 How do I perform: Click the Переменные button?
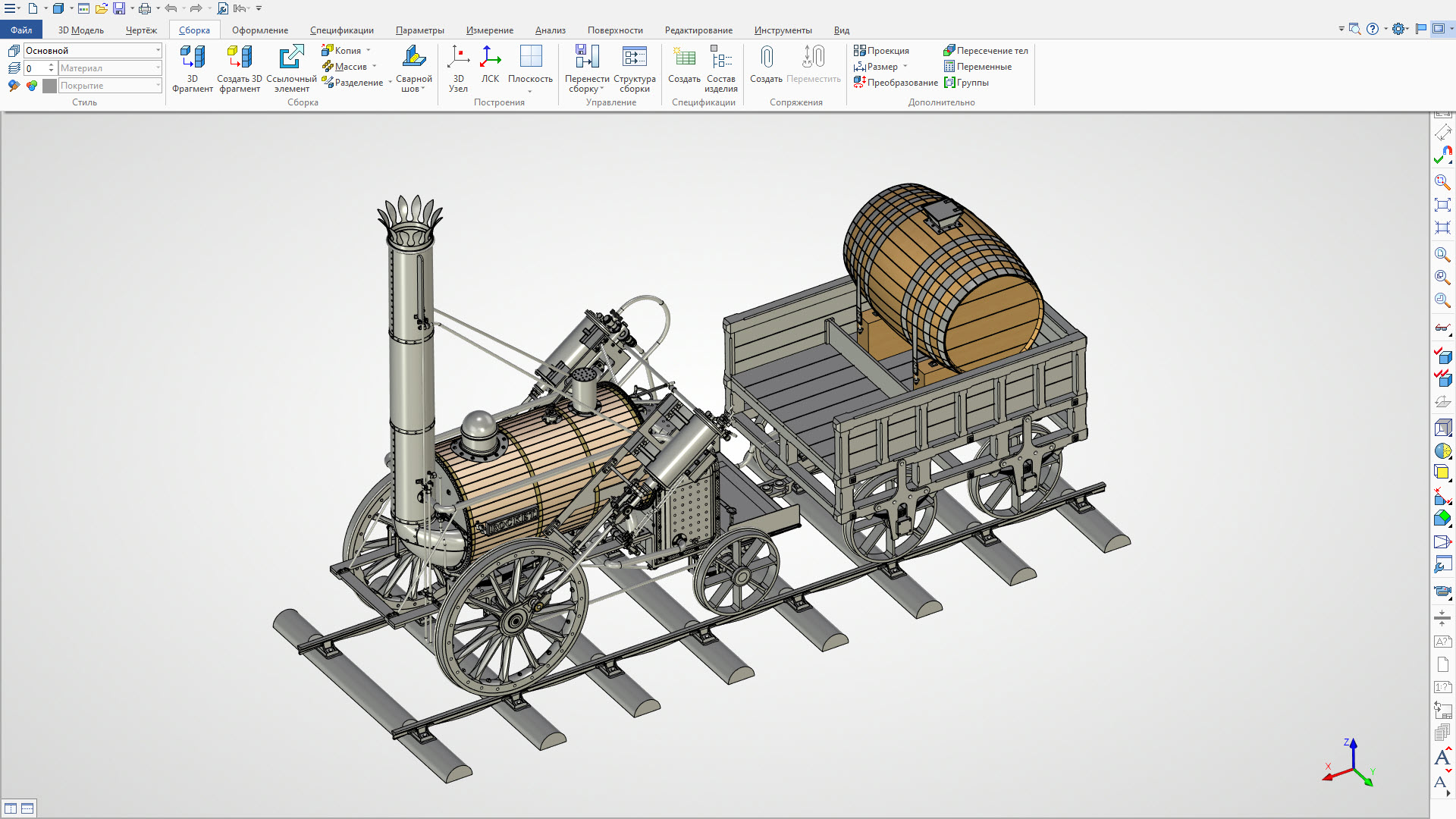(977, 67)
